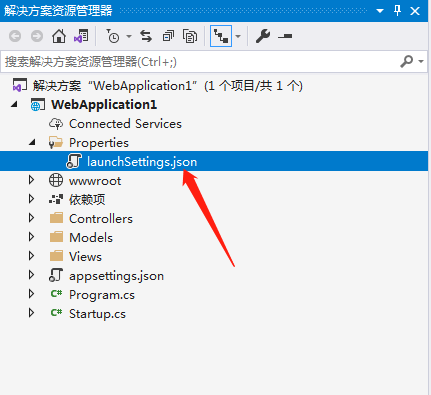The width and height of the screenshot is (431, 395).
Task: Open the search options dropdown arrow
Action: click(421, 62)
